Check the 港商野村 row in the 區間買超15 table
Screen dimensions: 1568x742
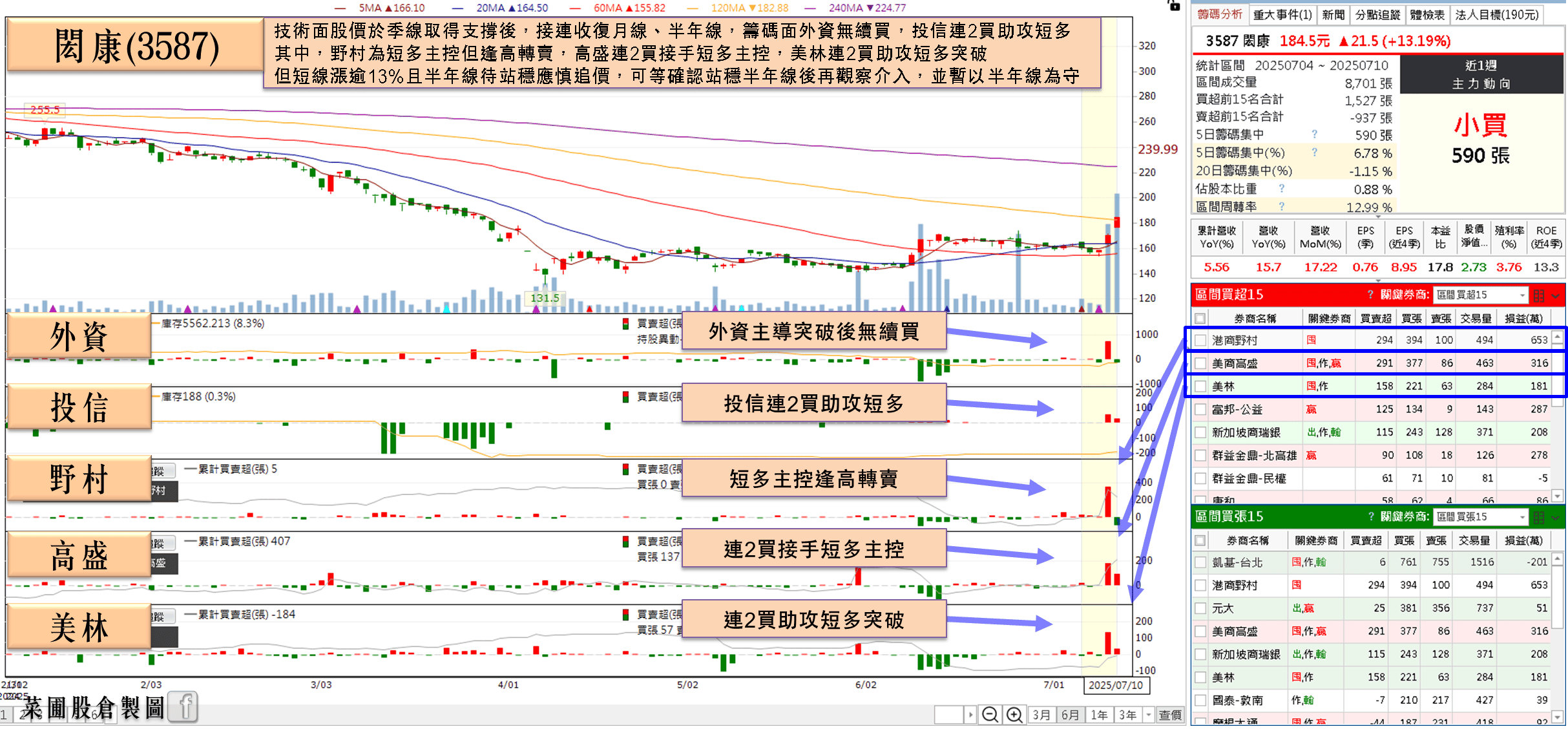click(1200, 340)
